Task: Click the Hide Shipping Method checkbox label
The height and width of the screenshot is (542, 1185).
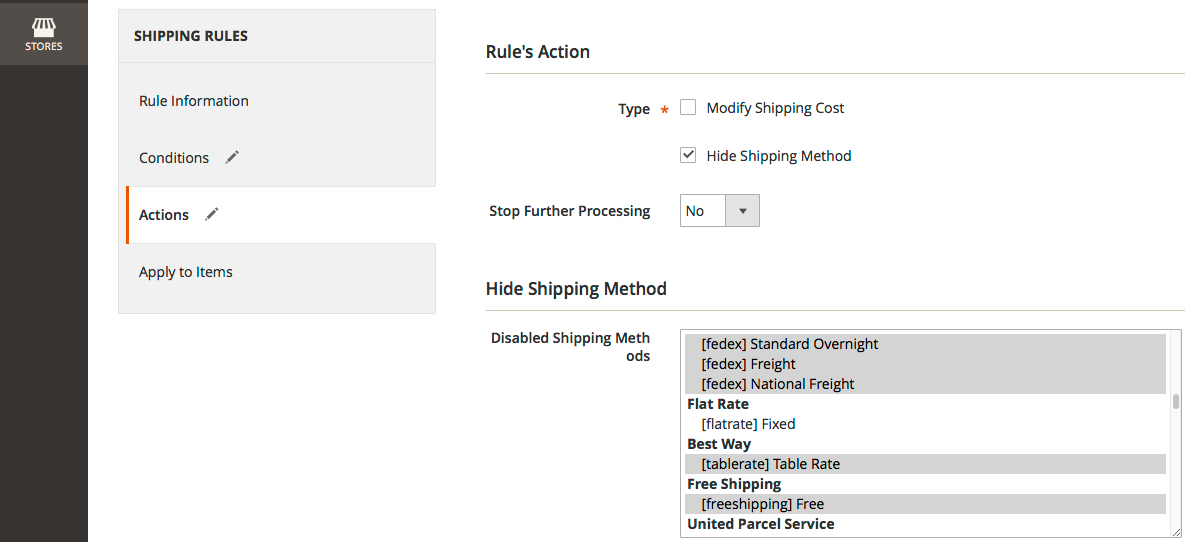Action: click(778, 156)
